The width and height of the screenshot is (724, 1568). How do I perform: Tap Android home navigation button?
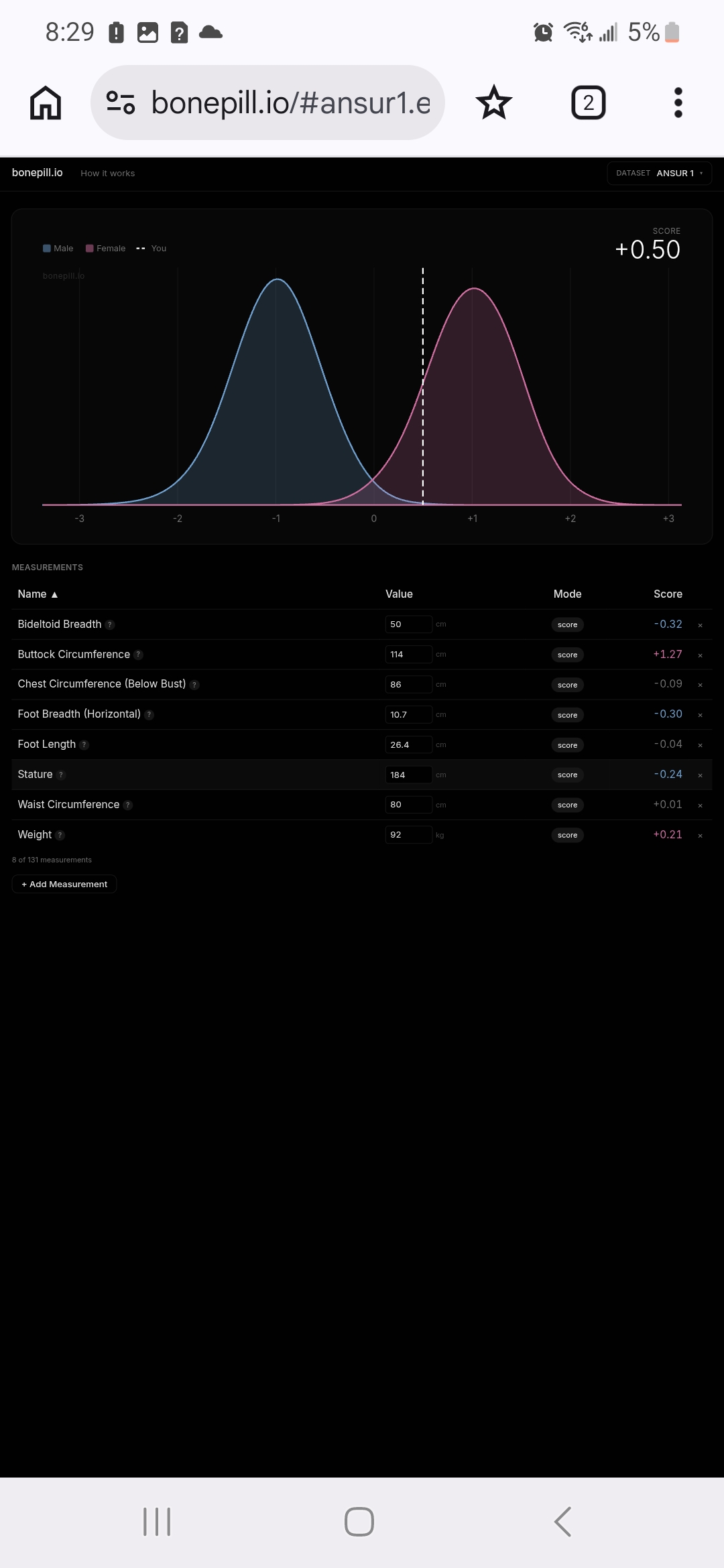pyautogui.click(x=359, y=1522)
